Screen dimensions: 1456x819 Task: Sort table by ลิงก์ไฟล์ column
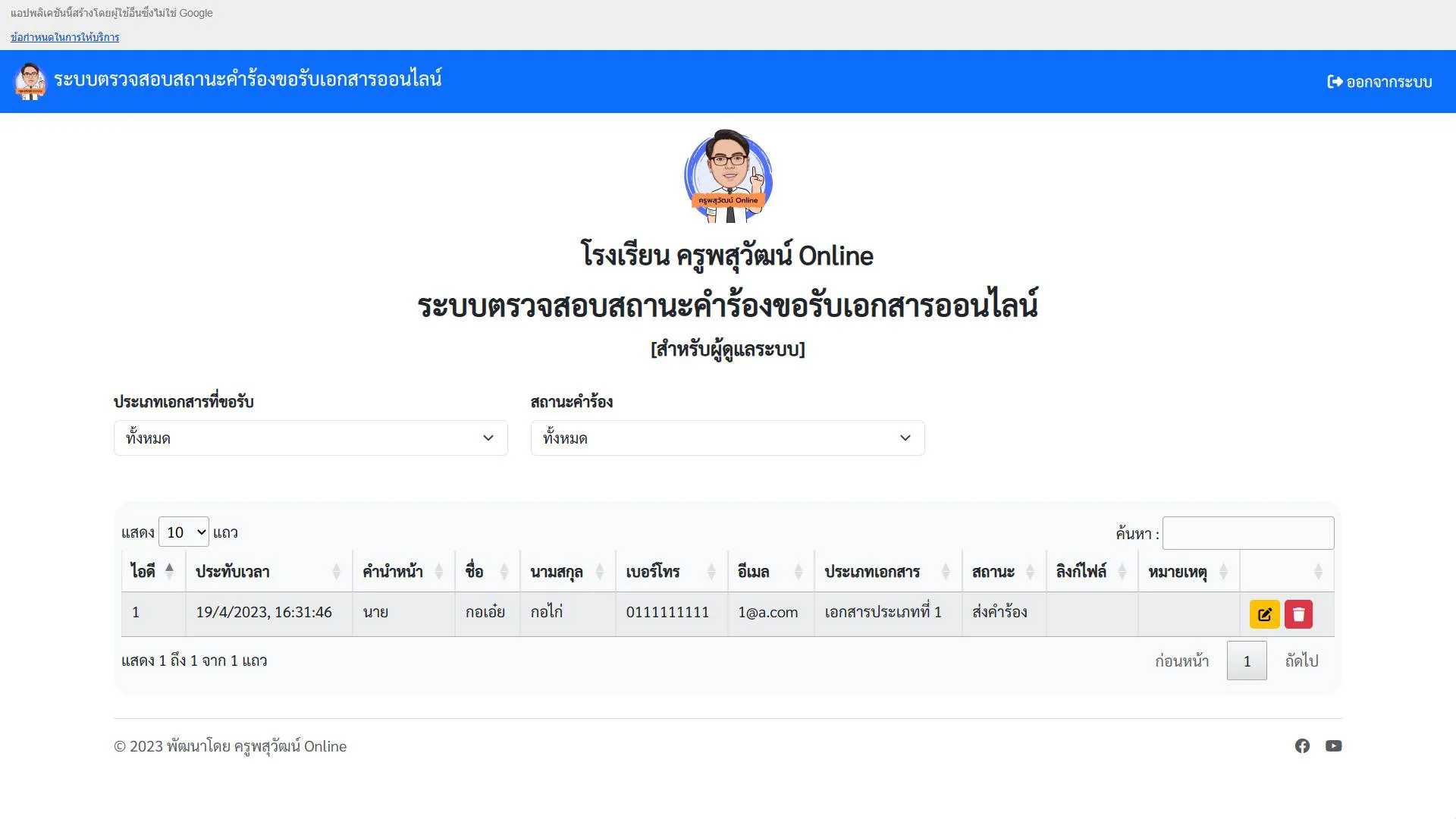point(1092,571)
